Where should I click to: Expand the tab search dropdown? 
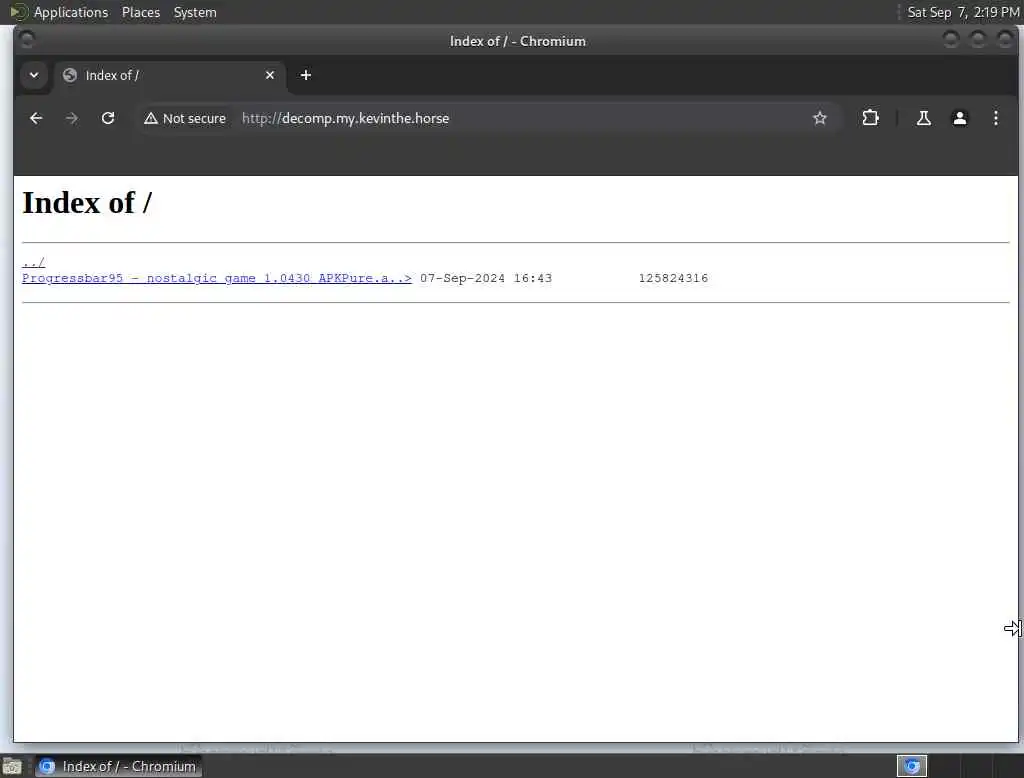tap(34, 75)
